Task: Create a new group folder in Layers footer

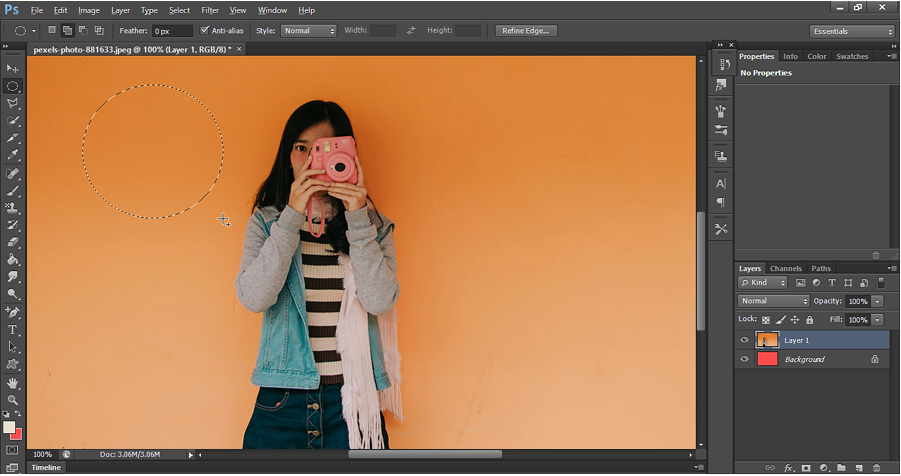Action: [x=841, y=468]
